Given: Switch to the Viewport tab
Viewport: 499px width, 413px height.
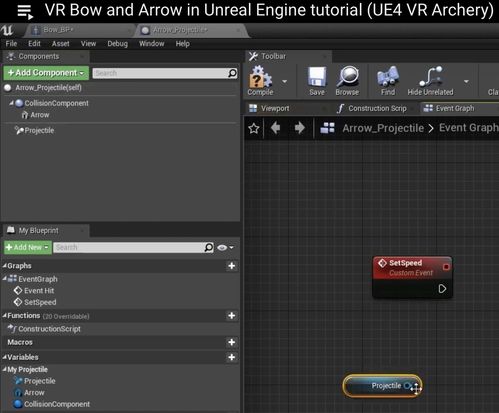Looking at the screenshot, I should 287,108.
